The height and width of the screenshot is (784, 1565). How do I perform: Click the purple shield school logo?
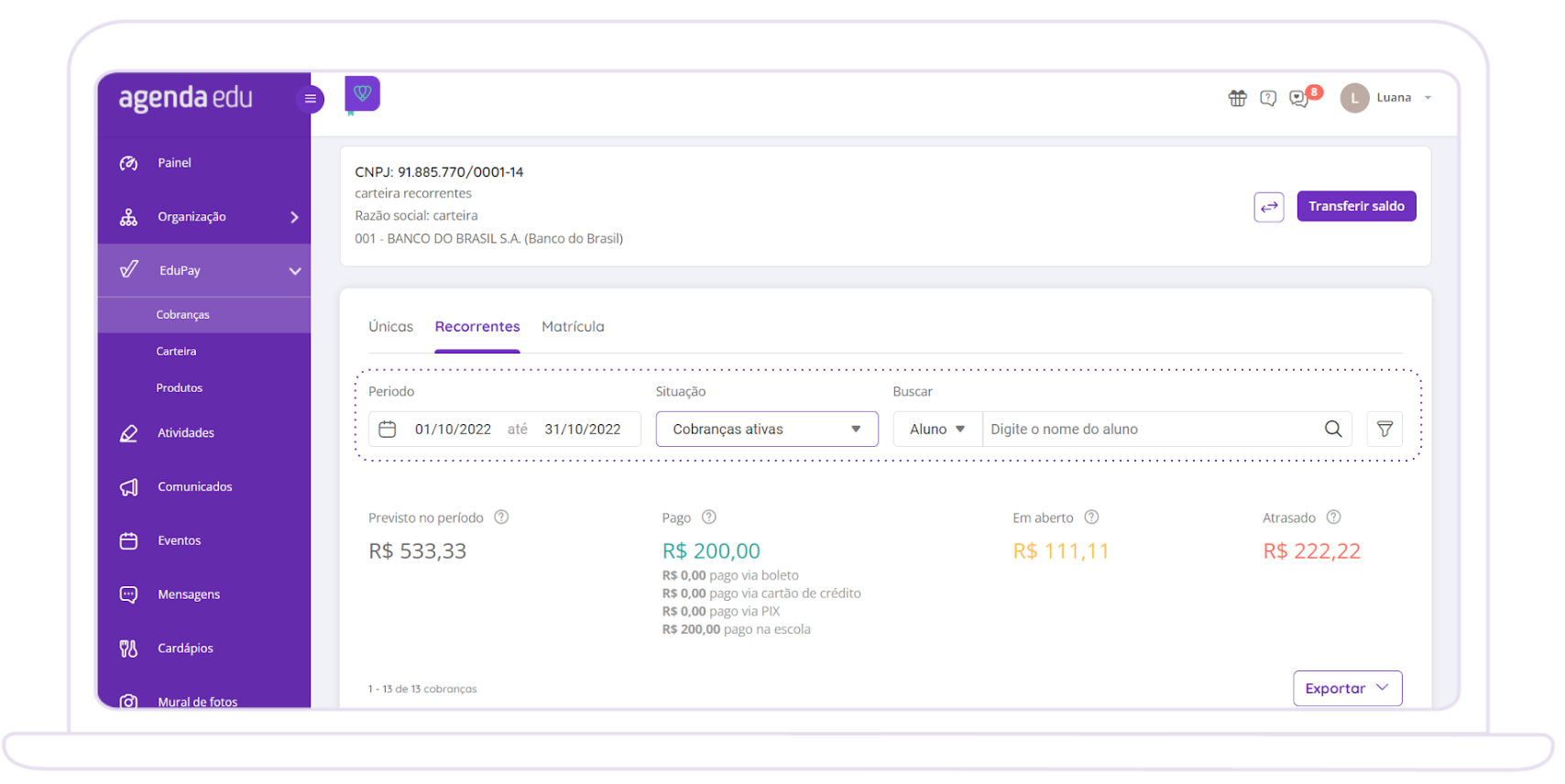[362, 93]
